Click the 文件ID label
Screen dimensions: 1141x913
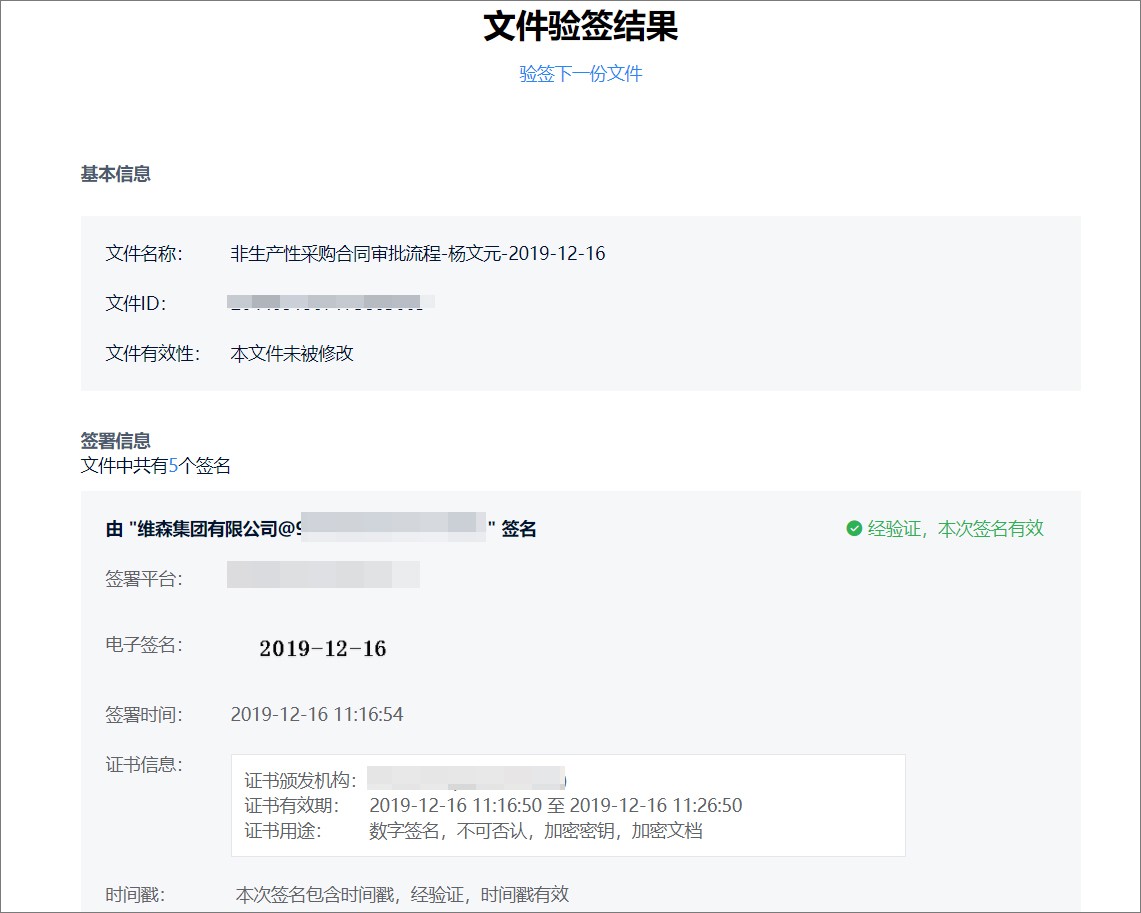[x=136, y=303]
